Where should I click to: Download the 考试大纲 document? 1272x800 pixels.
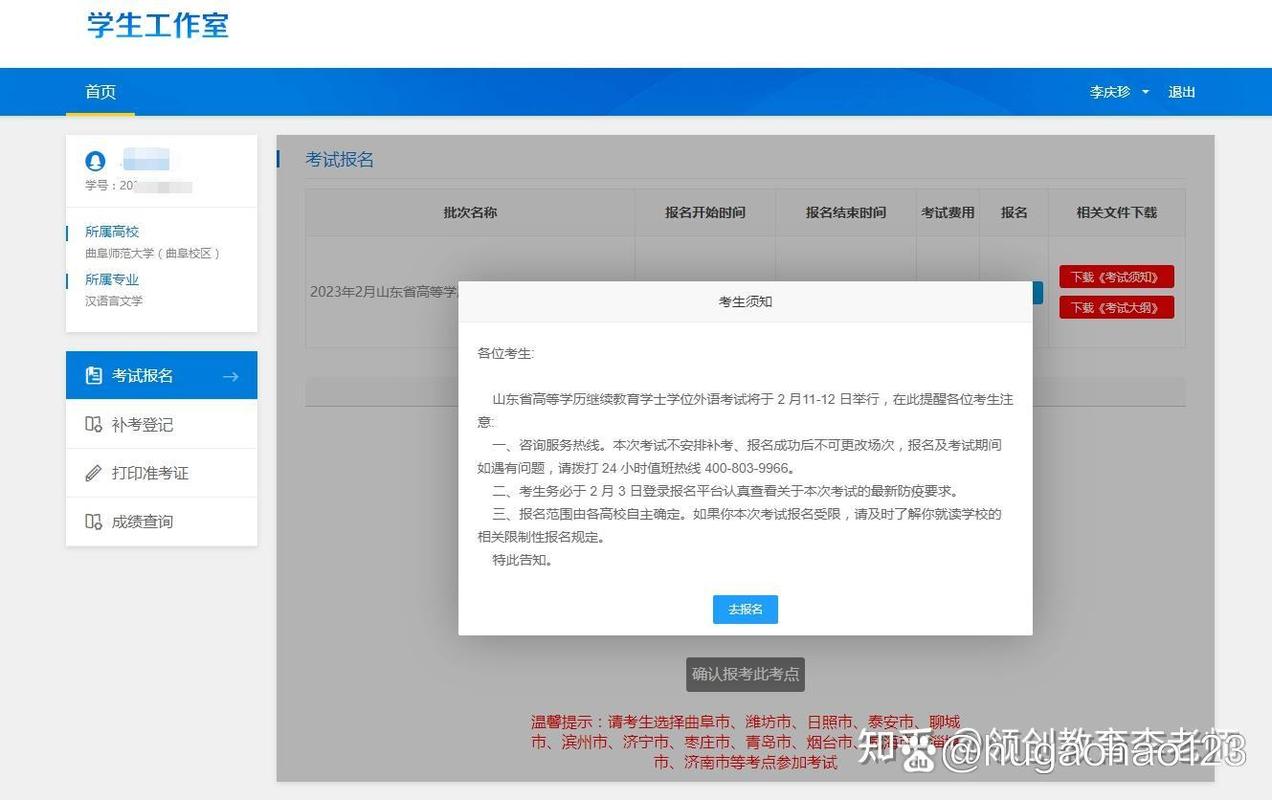(x=1116, y=307)
